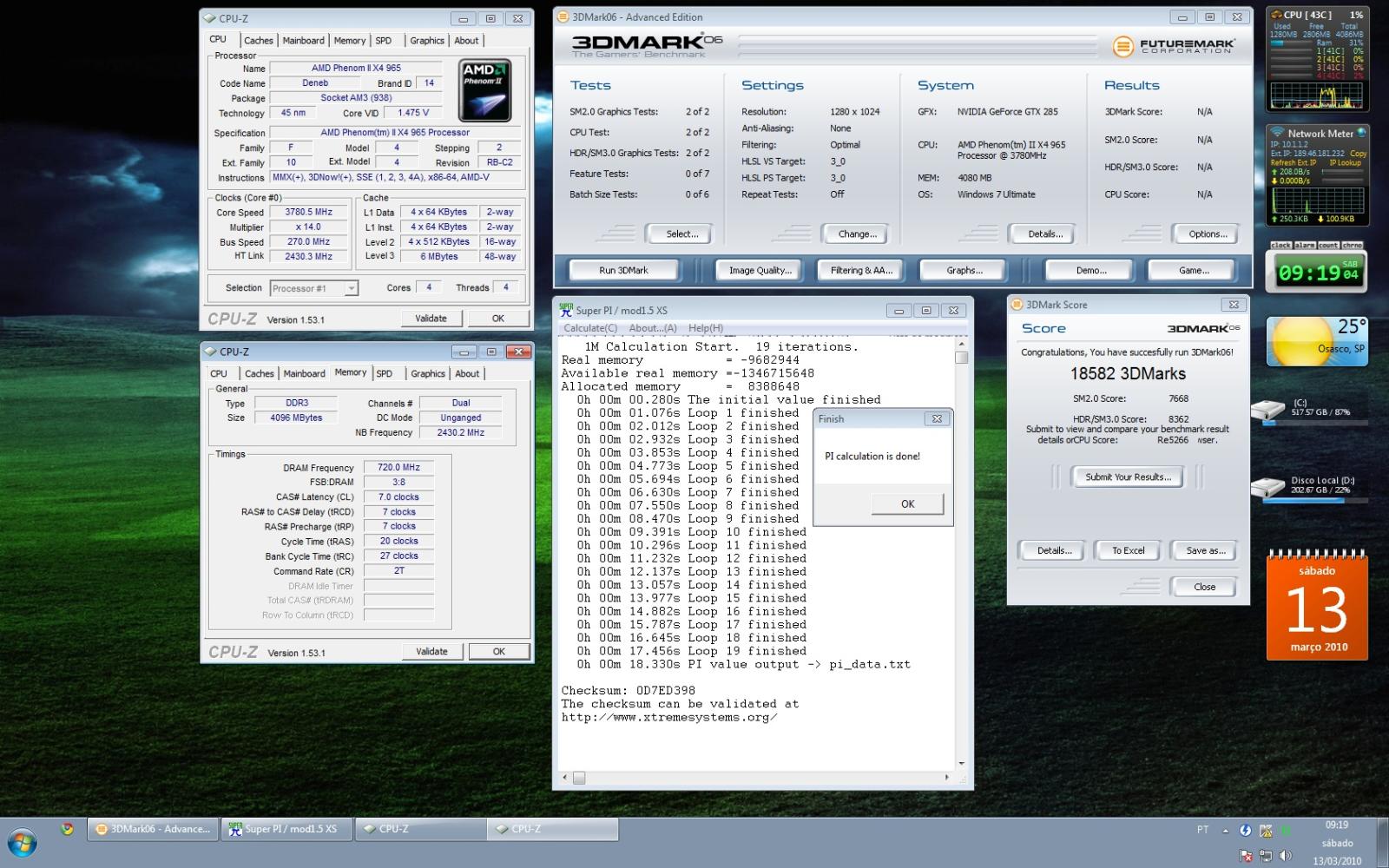
Task: Click Refresh Ext. IP in Network Meter
Action: click(1294, 162)
